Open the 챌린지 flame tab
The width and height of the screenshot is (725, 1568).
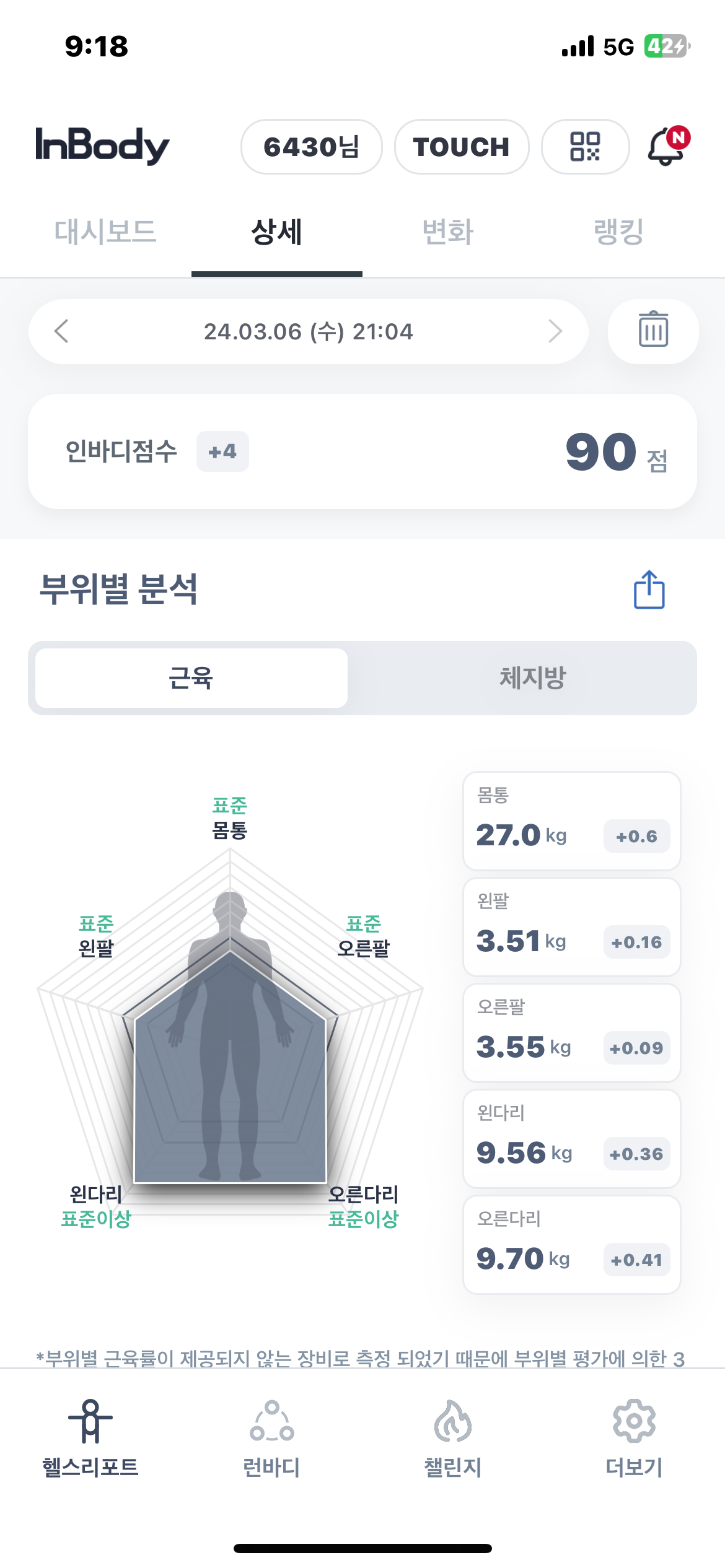pyautogui.click(x=453, y=1439)
